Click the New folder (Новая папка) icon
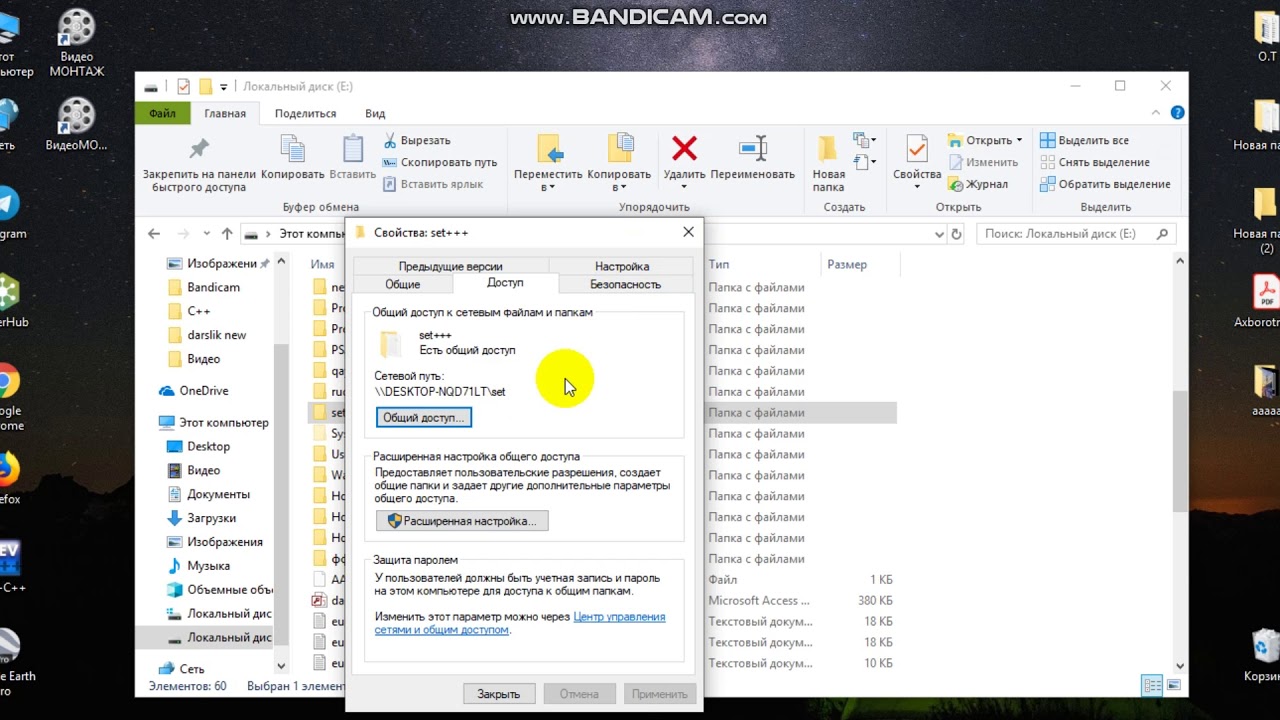The height and width of the screenshot is (720, 1280). point(828,149)
